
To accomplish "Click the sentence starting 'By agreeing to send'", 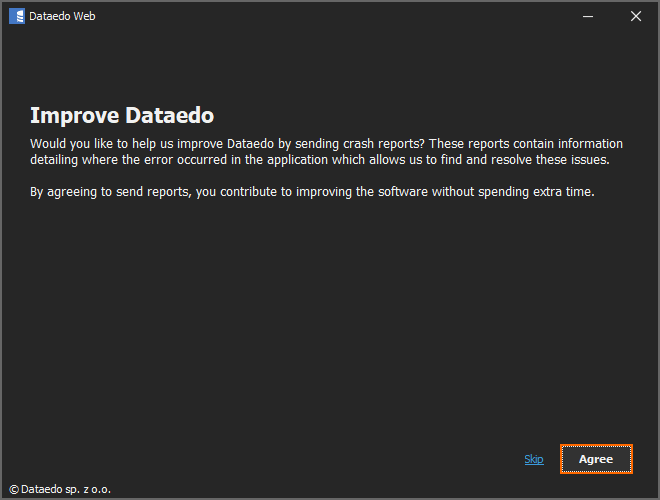I will tap(312, 191).
